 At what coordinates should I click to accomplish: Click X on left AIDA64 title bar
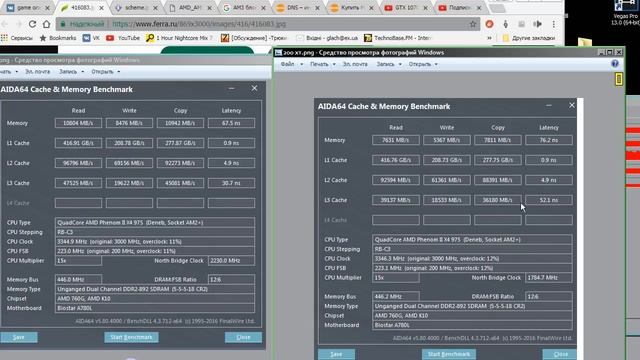coord(254,88)
